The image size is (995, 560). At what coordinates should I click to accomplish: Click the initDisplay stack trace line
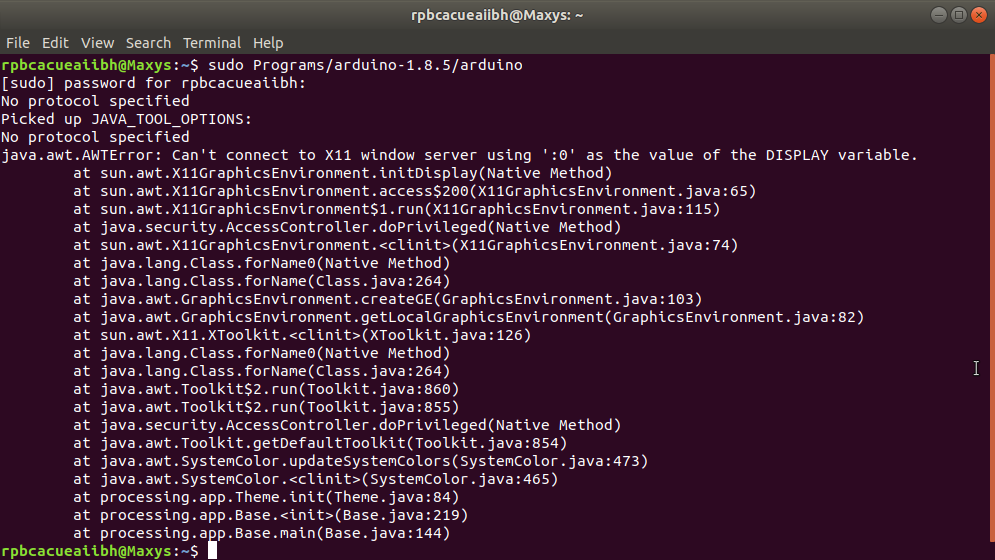click(342, 173)
